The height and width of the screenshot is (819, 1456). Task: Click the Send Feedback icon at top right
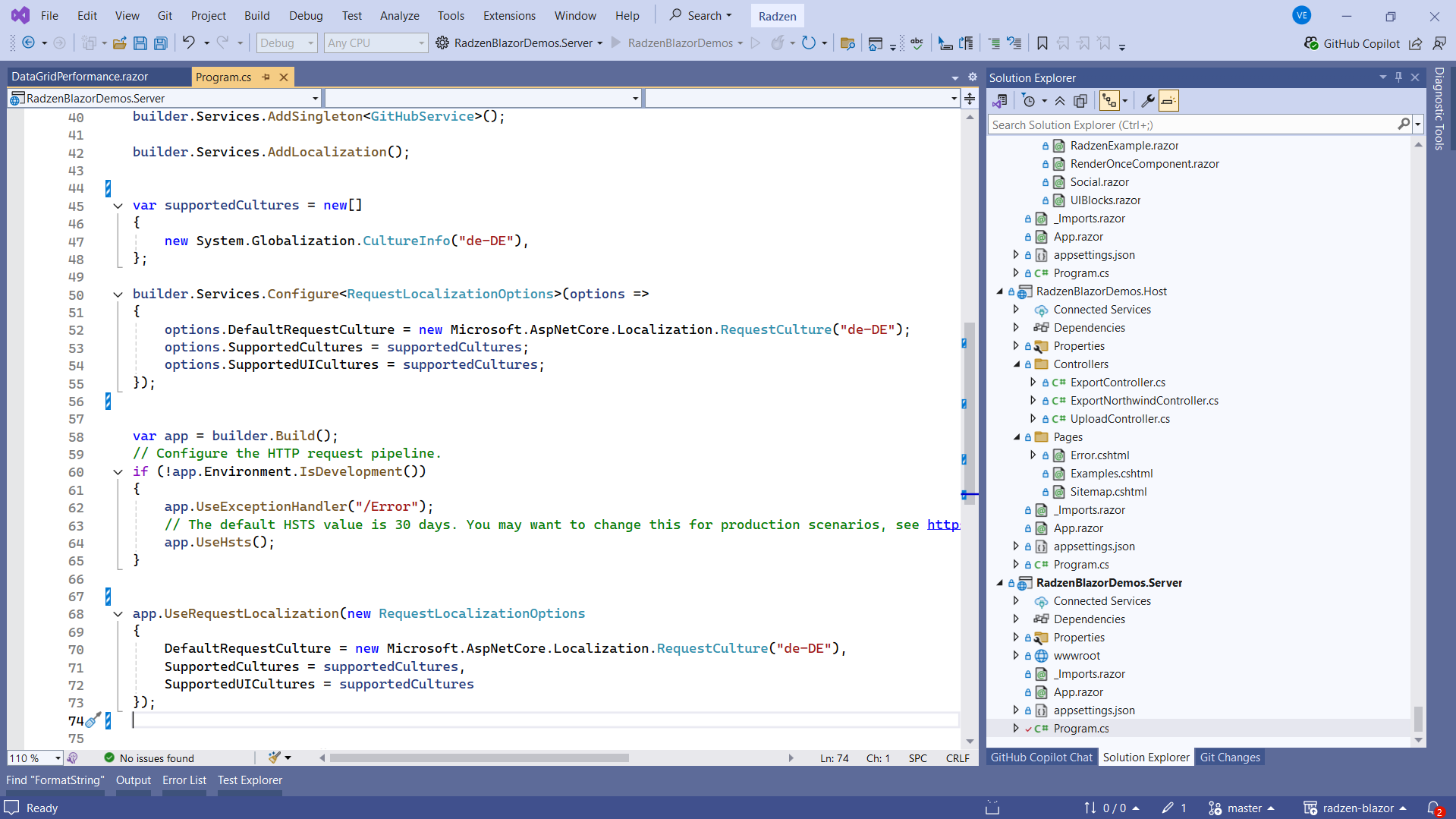click(x=1439, y=43)
